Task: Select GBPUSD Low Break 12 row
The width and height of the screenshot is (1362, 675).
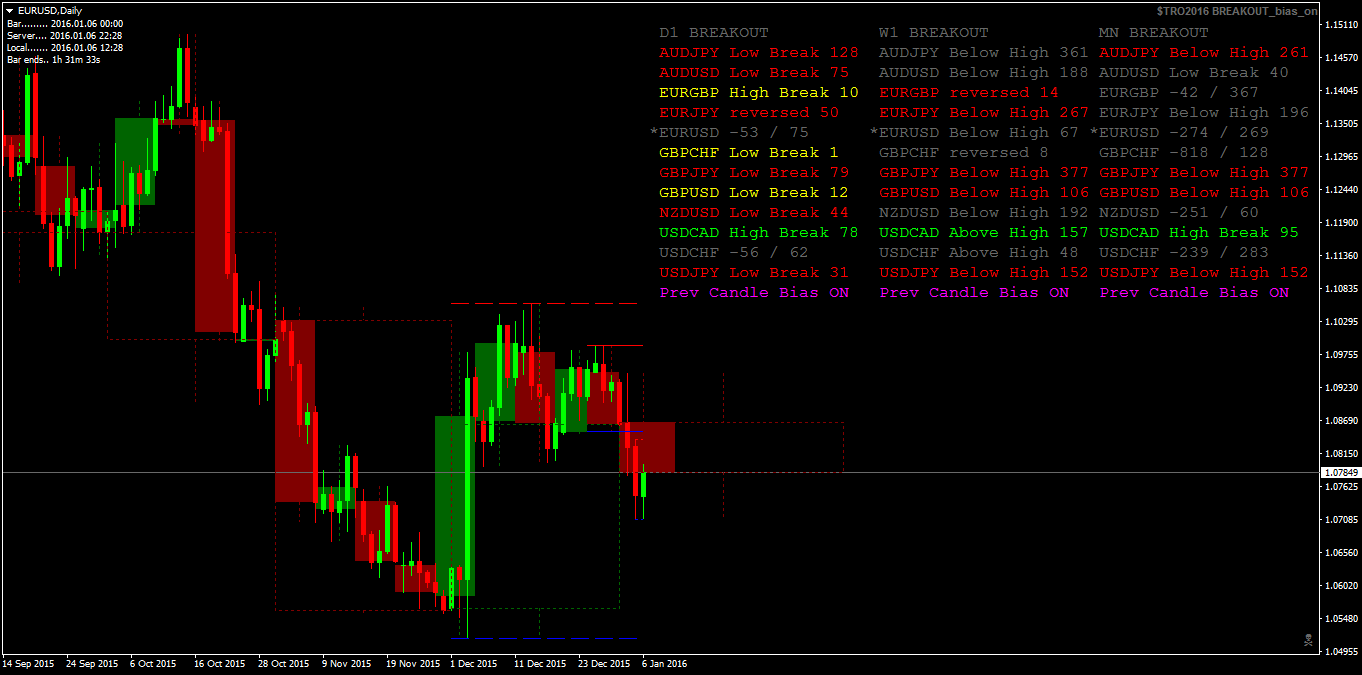Action: pos(754,193)
